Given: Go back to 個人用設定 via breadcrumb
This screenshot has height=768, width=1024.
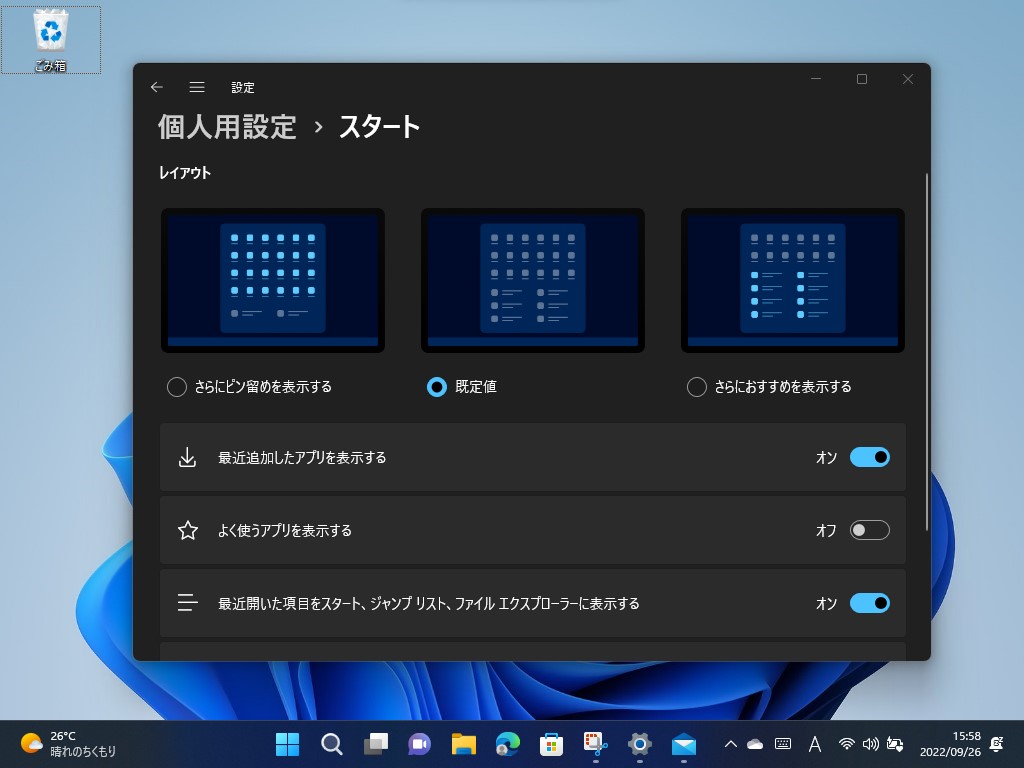Looking at the screenshot, I should click(226, 127).
